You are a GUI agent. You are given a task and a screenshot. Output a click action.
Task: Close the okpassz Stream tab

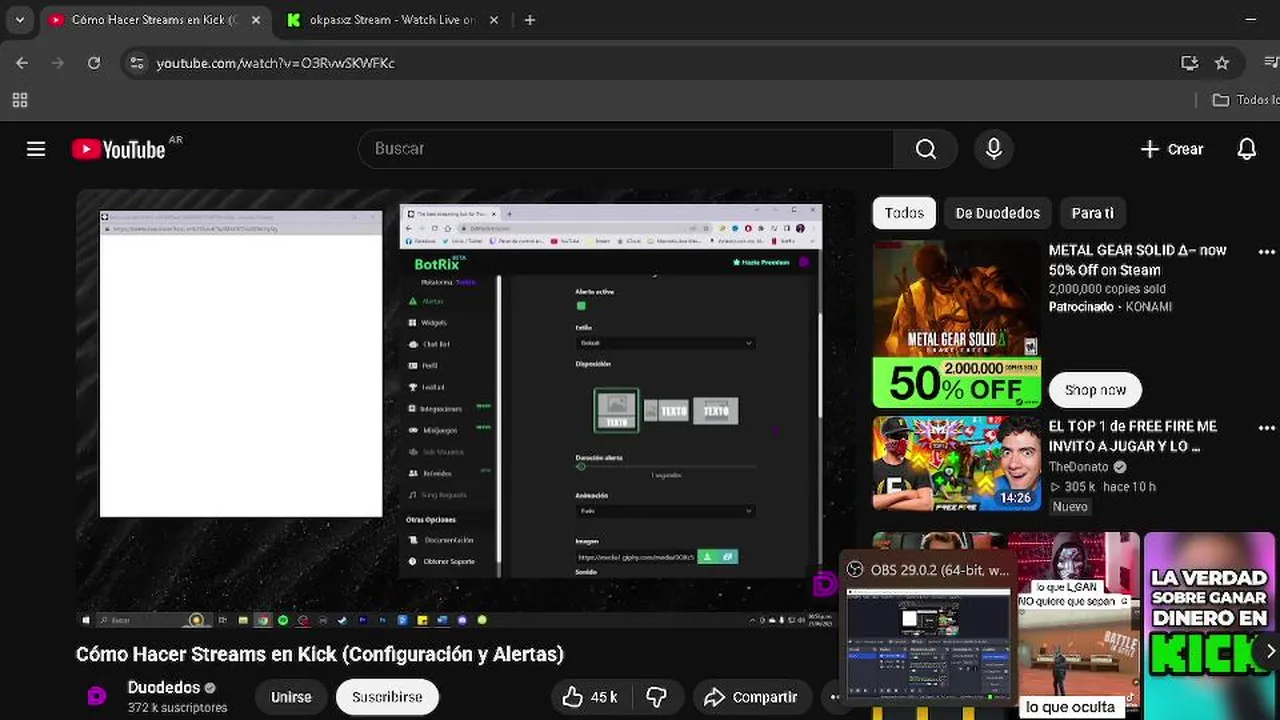point(493,20)
